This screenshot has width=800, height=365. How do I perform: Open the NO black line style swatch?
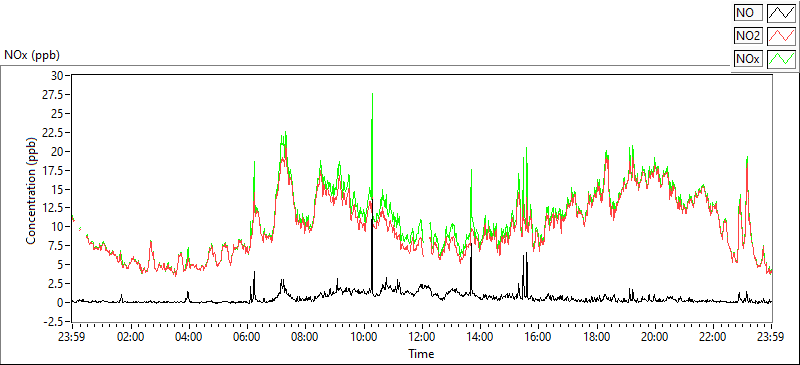click(781, 12)
